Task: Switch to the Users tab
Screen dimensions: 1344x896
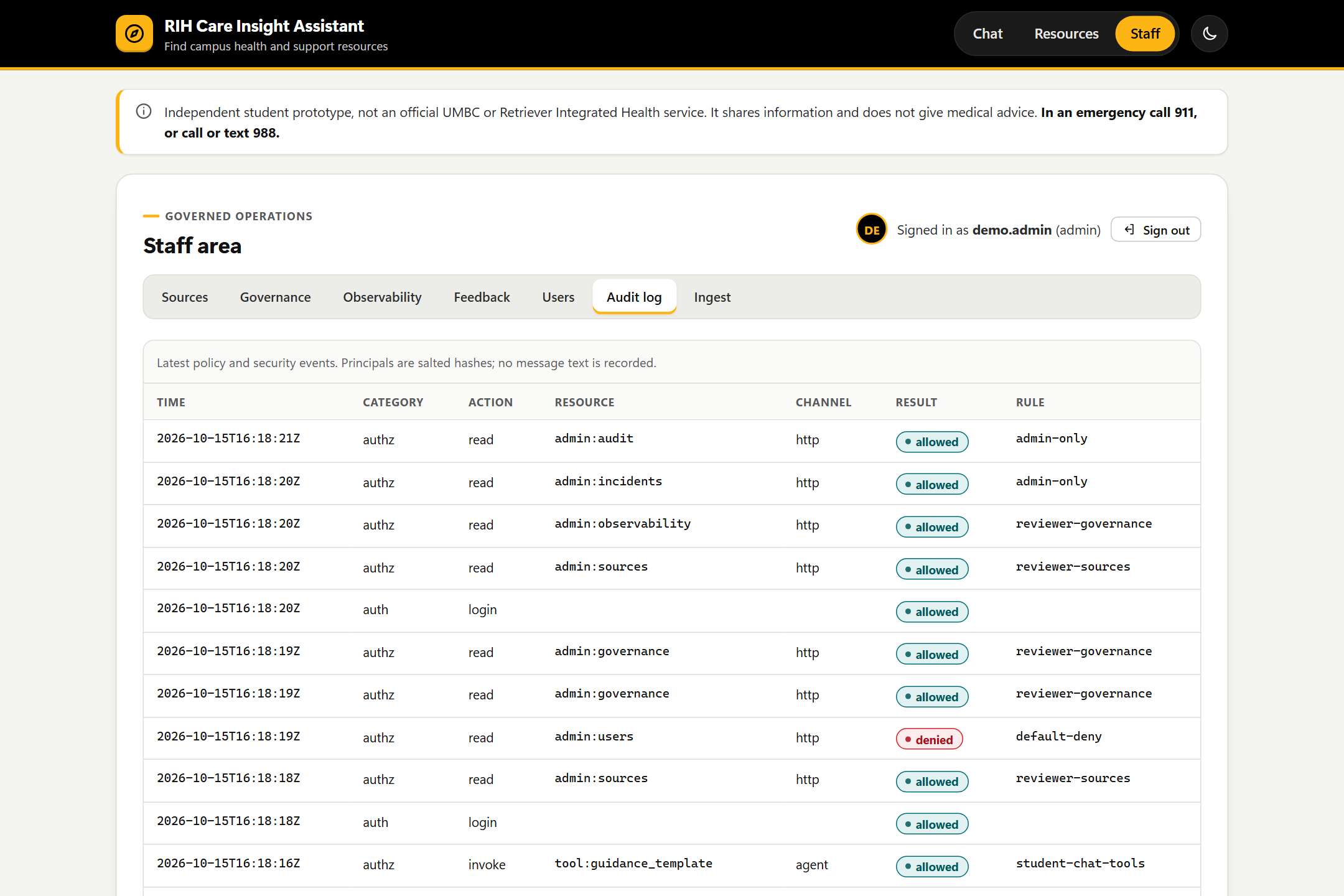Action: (558, 297)
